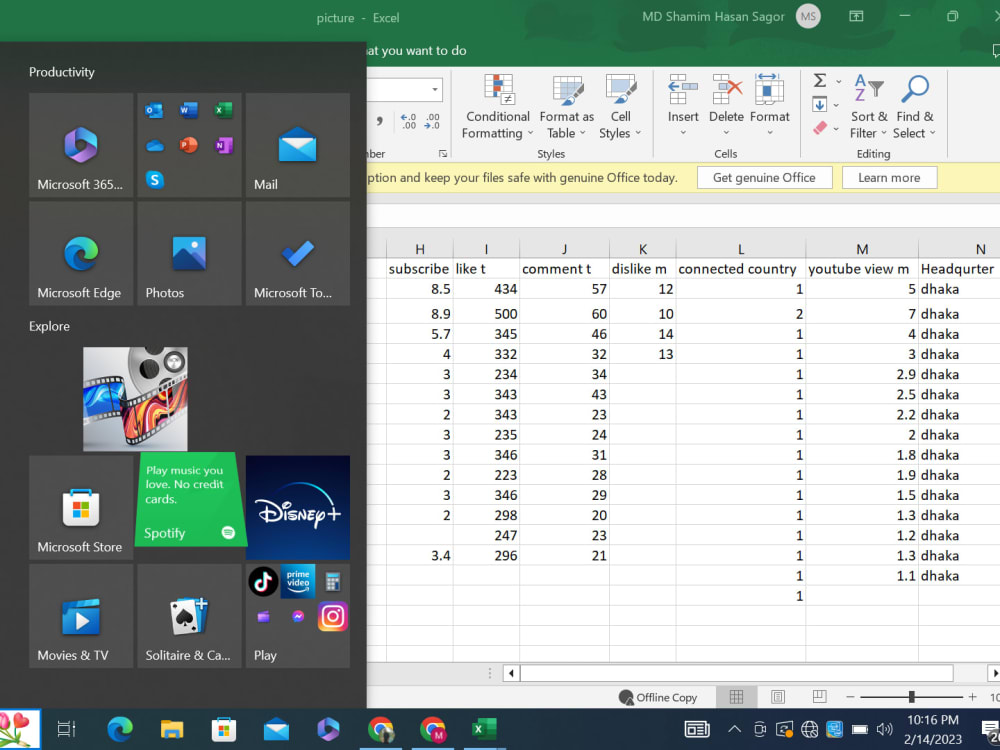Open Ribbon Display Options button
This screenshot has height=750, width=1000.
856,16
